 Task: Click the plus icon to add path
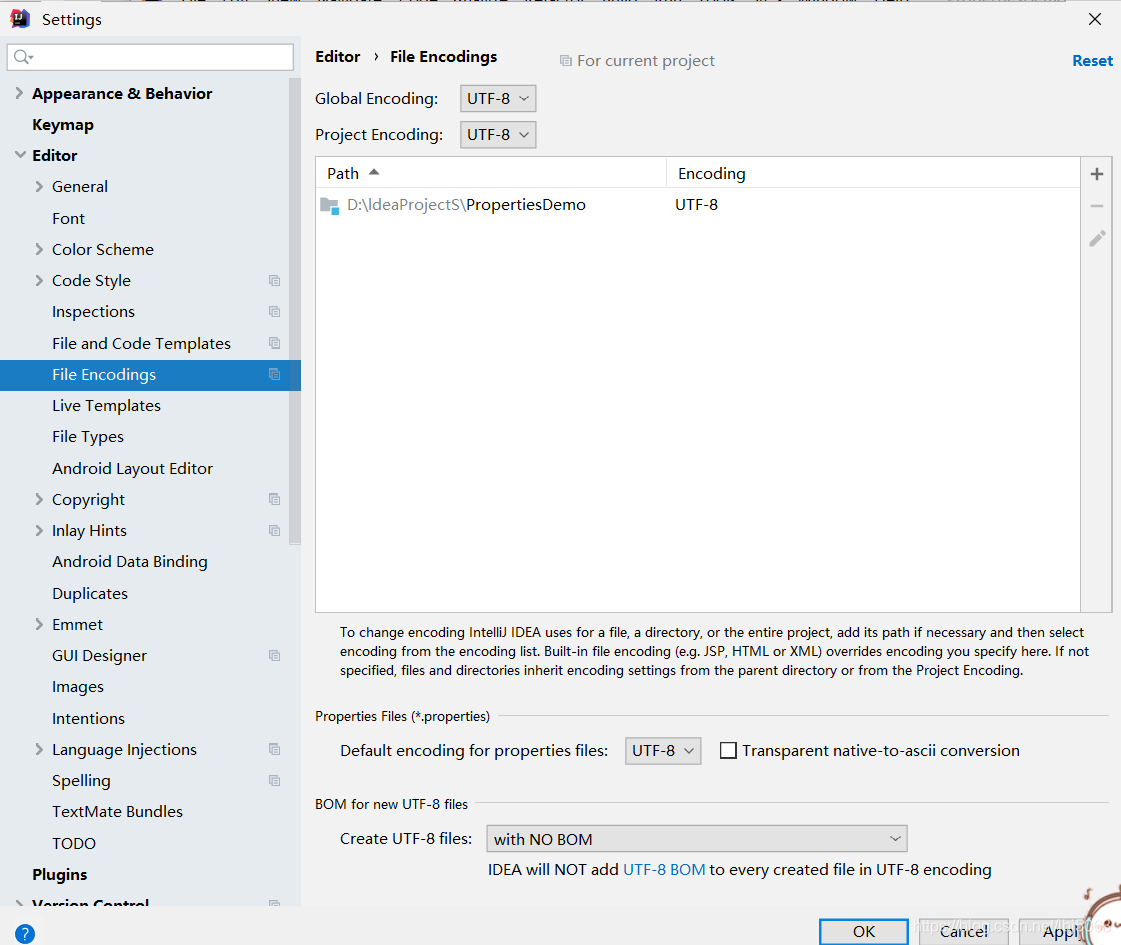(1097, 174)
